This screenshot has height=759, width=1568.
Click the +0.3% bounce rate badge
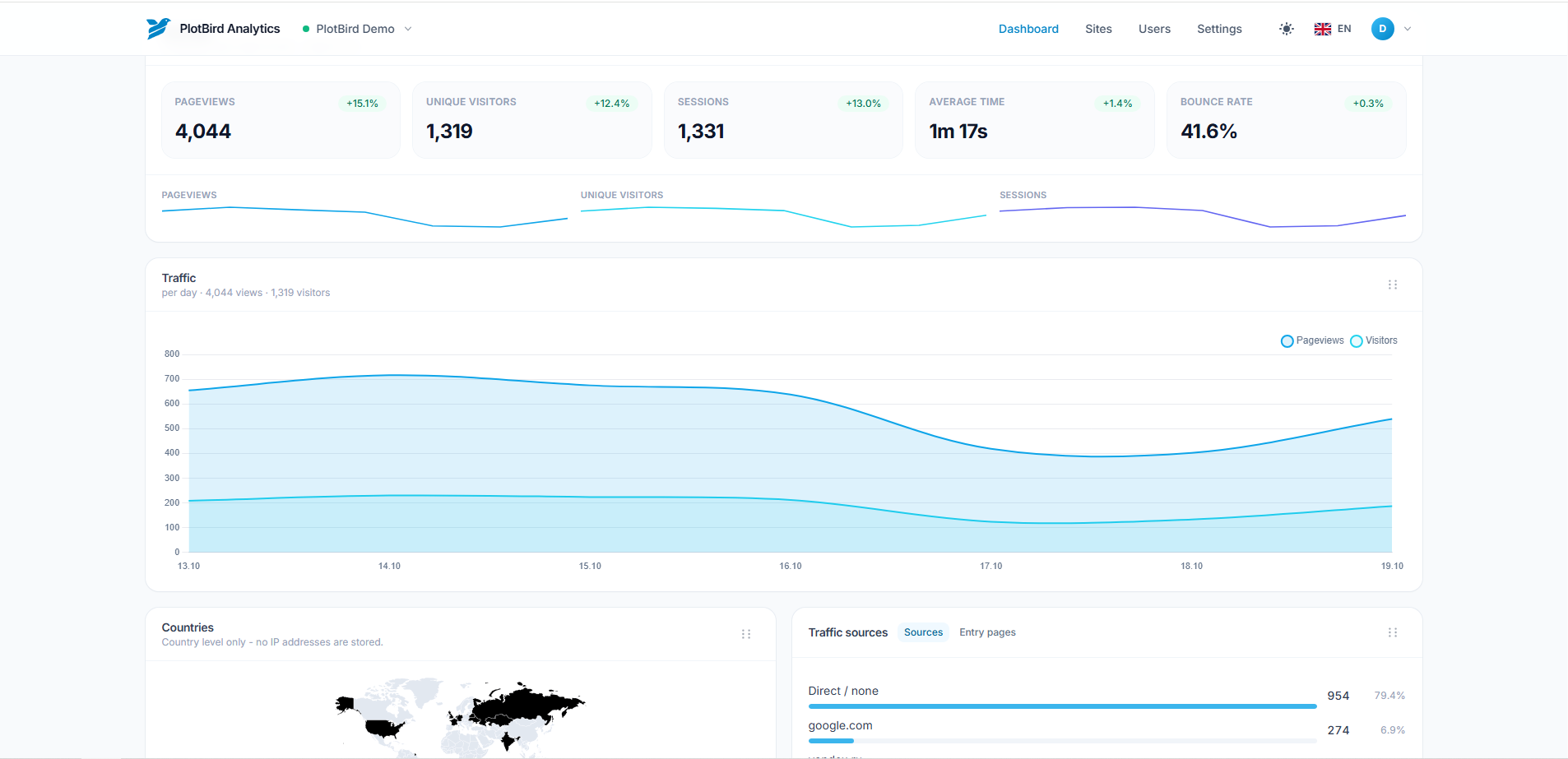[1368, 104]
